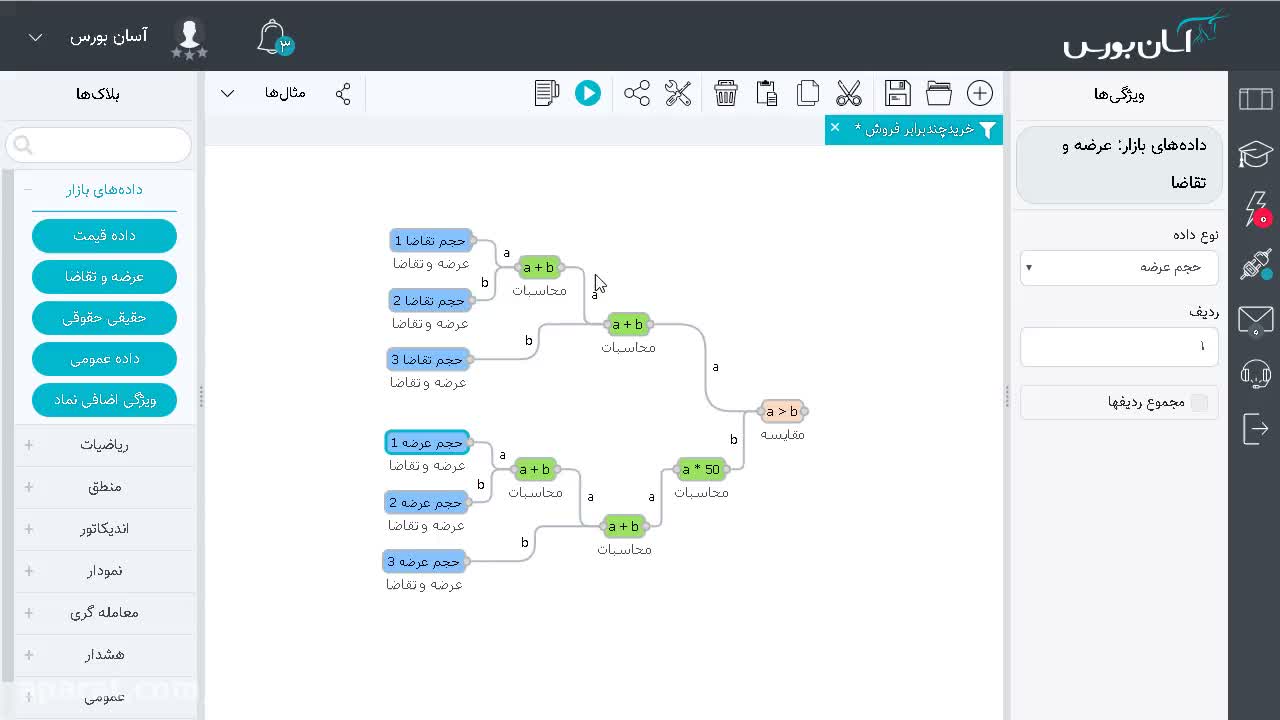Viewport: 1280px width, 720px height.
Task: Close the خریدچندبرابر فروش tab
Action: tap(835, 128)
